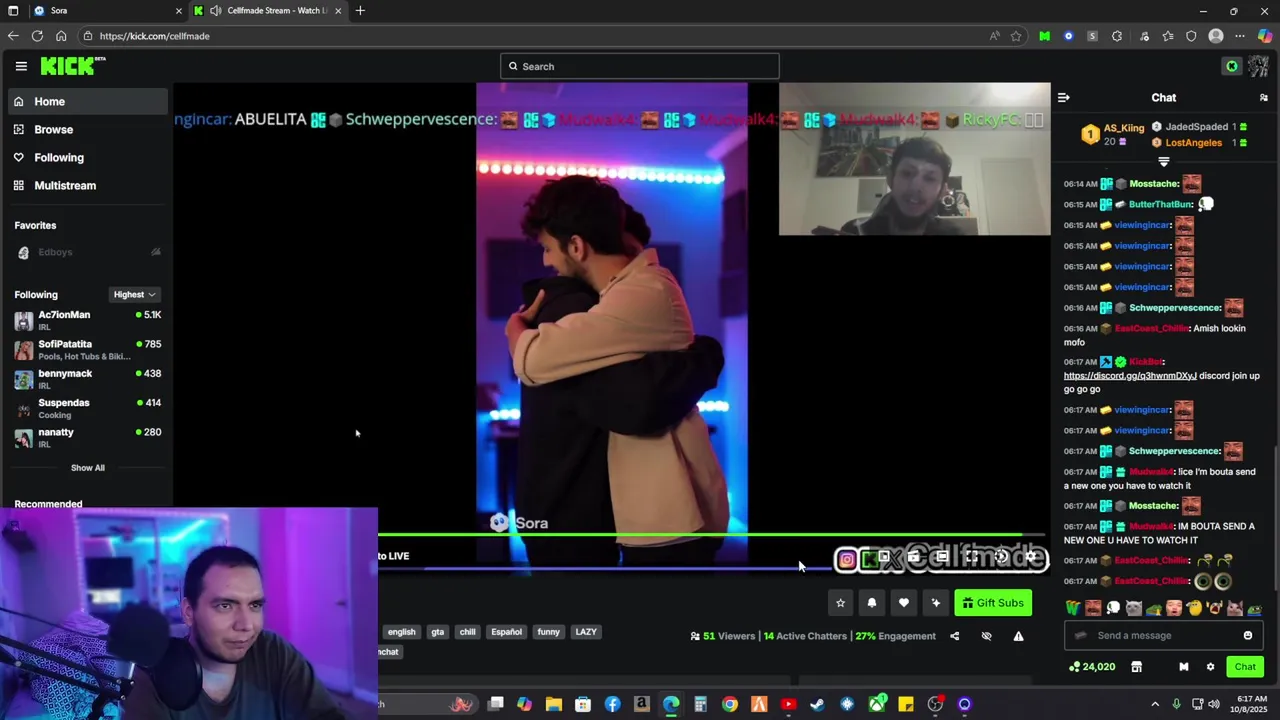Image resolution: width=1280 pixels, height=720 pixels.
Task: Open the emoji picker in chat input
Action: [1248, 636]
